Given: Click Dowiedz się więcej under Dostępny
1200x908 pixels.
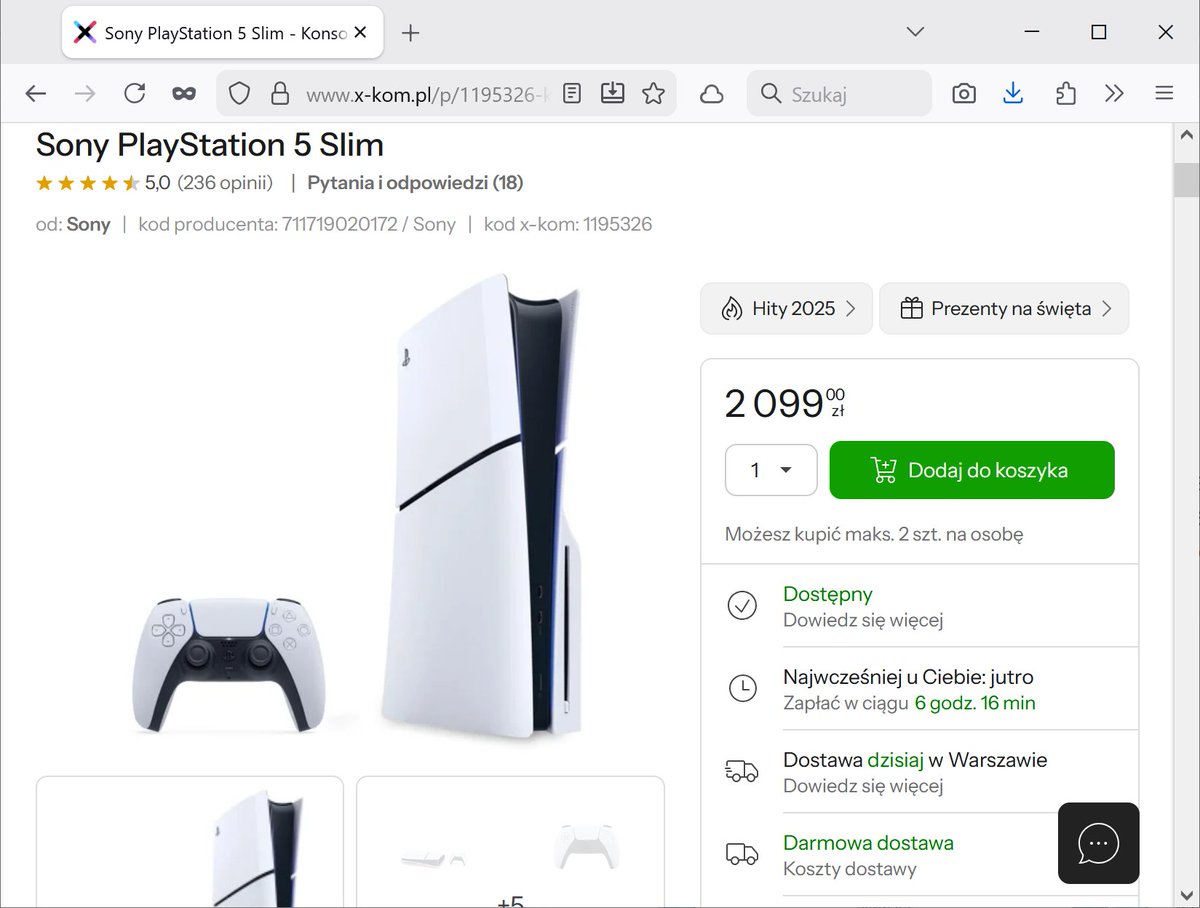Looking at the screenshot, I should pos(863,620).
